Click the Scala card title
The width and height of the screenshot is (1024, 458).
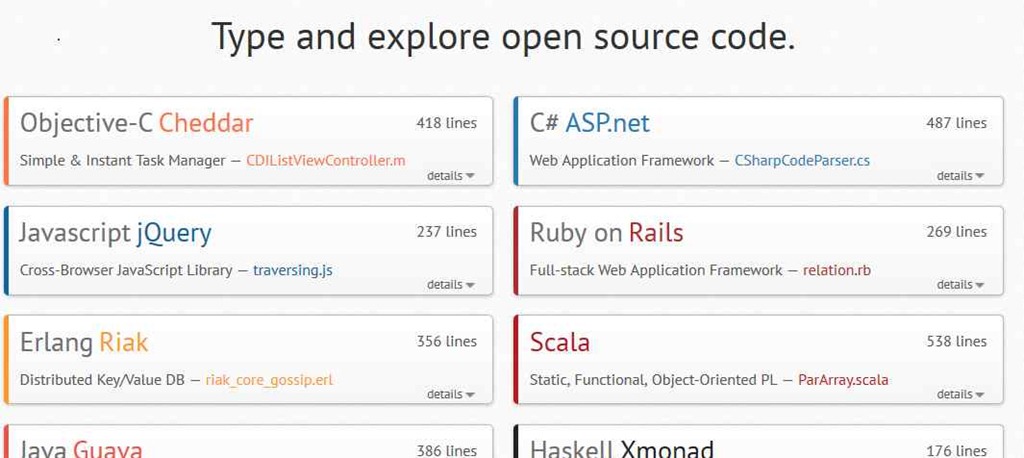pos(560,342)
